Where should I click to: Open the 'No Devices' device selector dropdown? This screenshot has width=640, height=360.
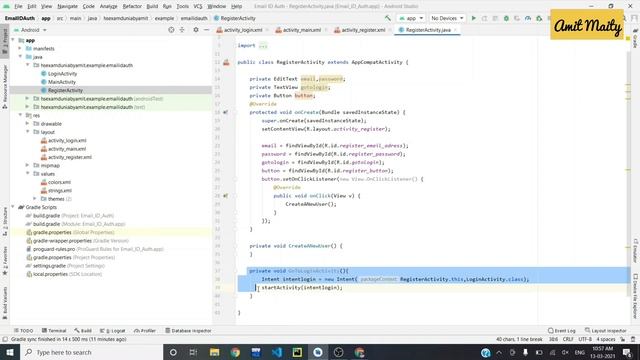447,18
